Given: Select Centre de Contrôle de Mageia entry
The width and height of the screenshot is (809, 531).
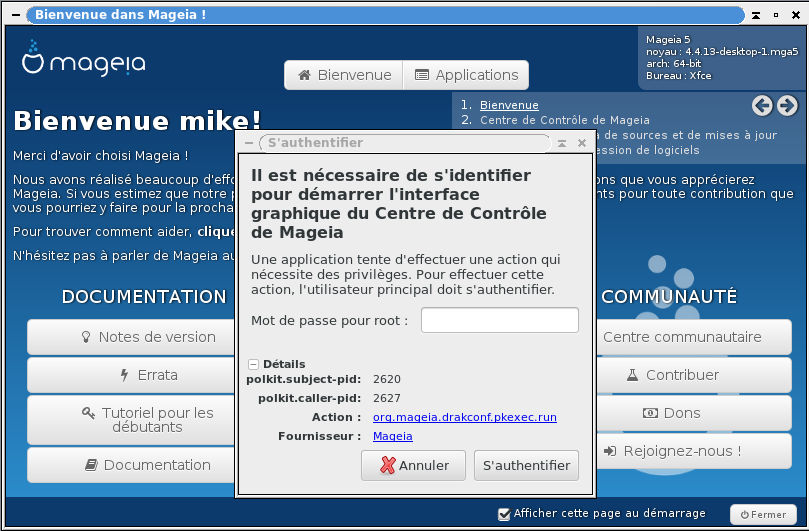Looking at the screenshot, I should pos(564,120).
